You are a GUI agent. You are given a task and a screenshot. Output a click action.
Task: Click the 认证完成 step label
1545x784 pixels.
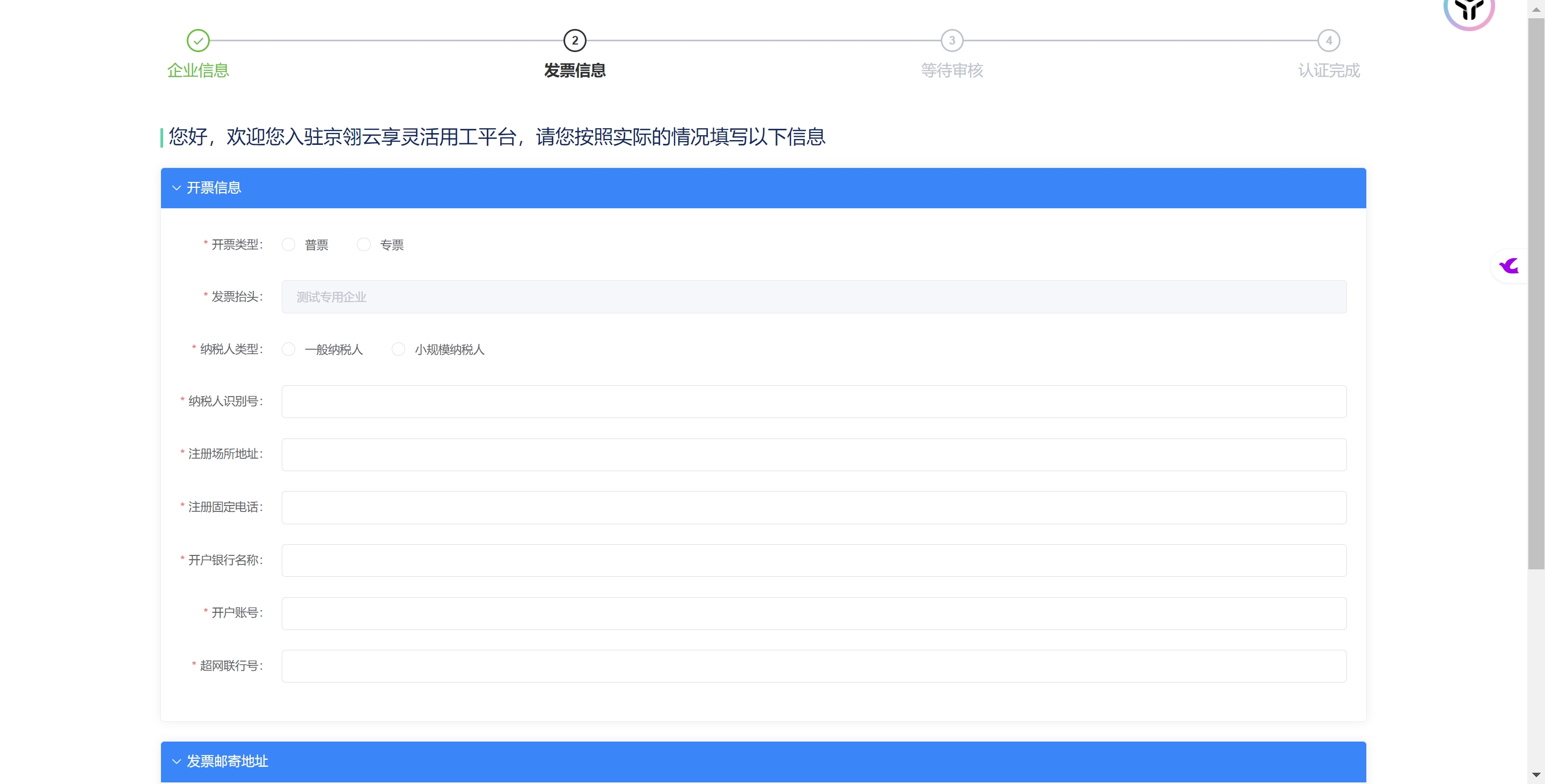pos(1329,71)
